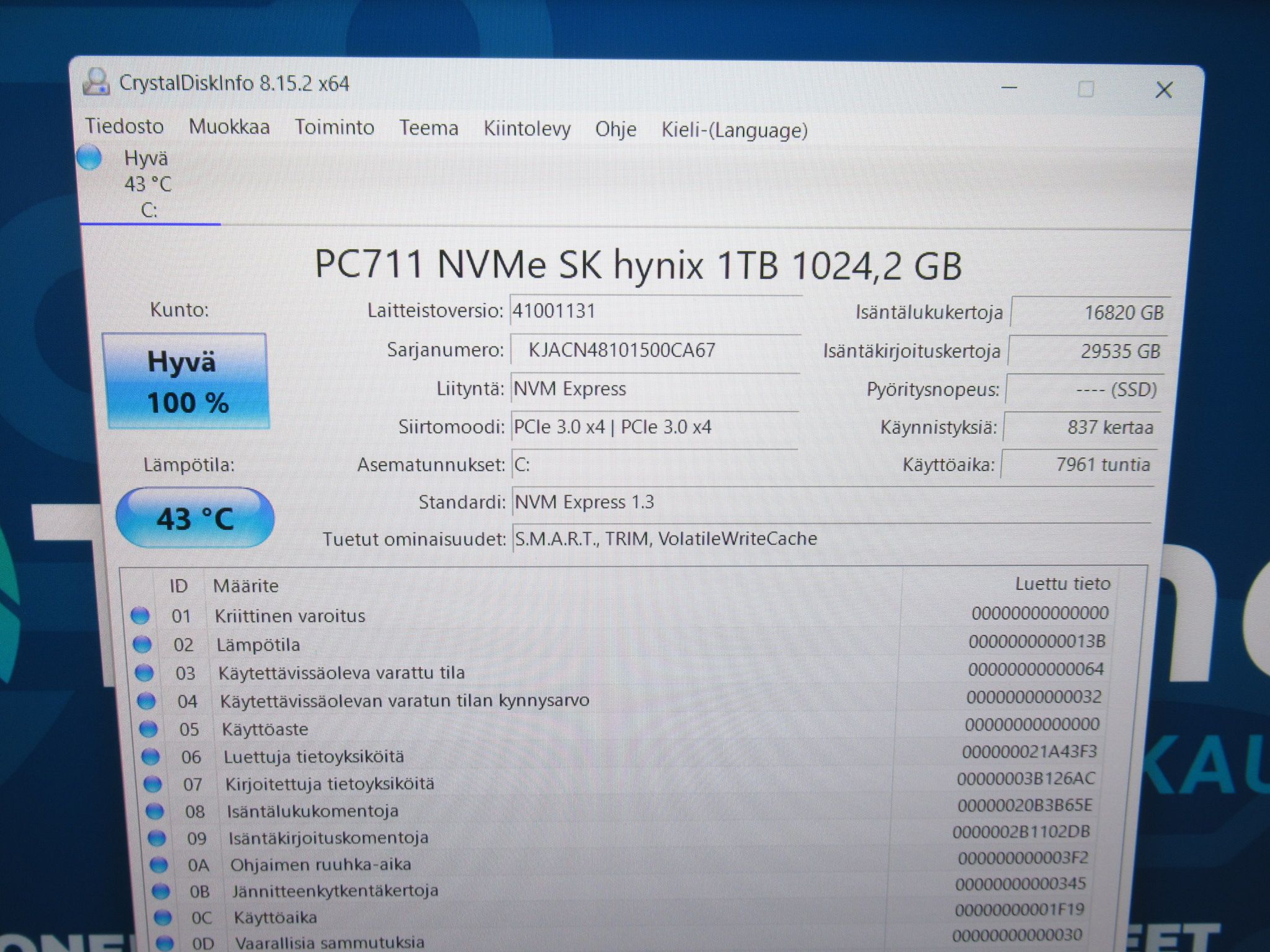Click the 43 °C temperature button

tap(195, 518)
